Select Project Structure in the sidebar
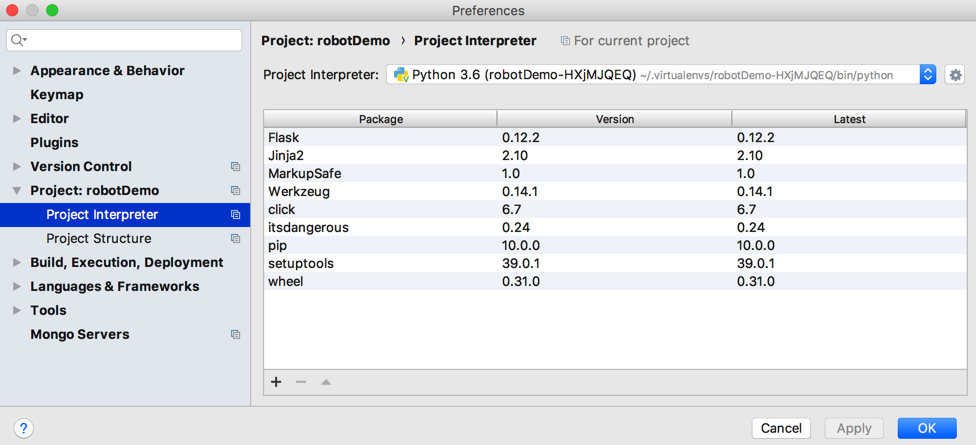Screen dimensions: 976x445 point(99,239)
